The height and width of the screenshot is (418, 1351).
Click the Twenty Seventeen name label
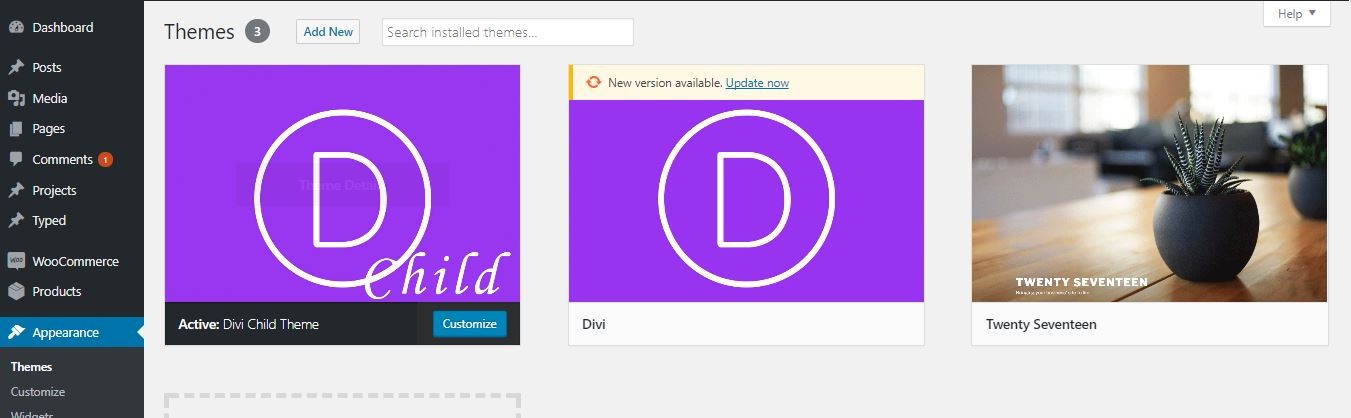[1041, 324]
